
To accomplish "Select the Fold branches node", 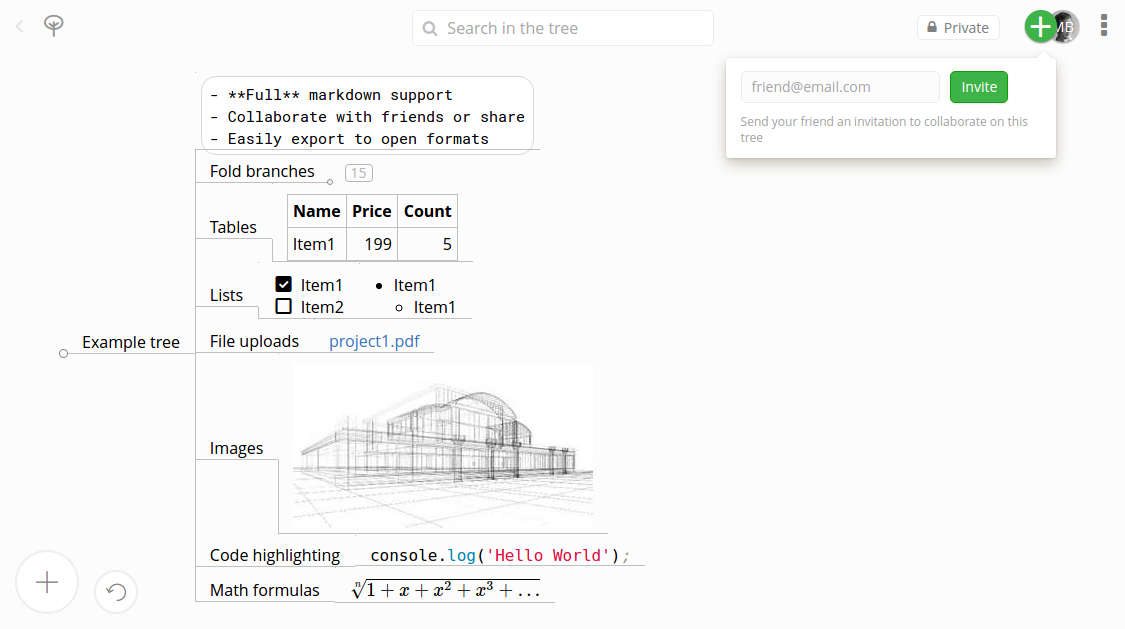I will tap(262, 171).
